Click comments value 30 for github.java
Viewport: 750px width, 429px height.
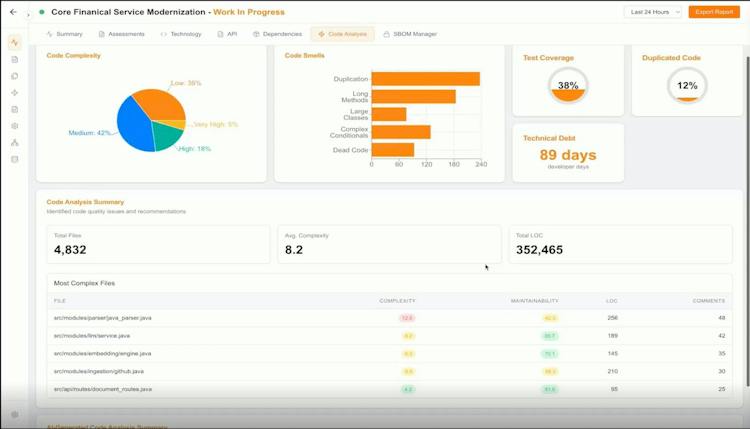pos(722,371)
